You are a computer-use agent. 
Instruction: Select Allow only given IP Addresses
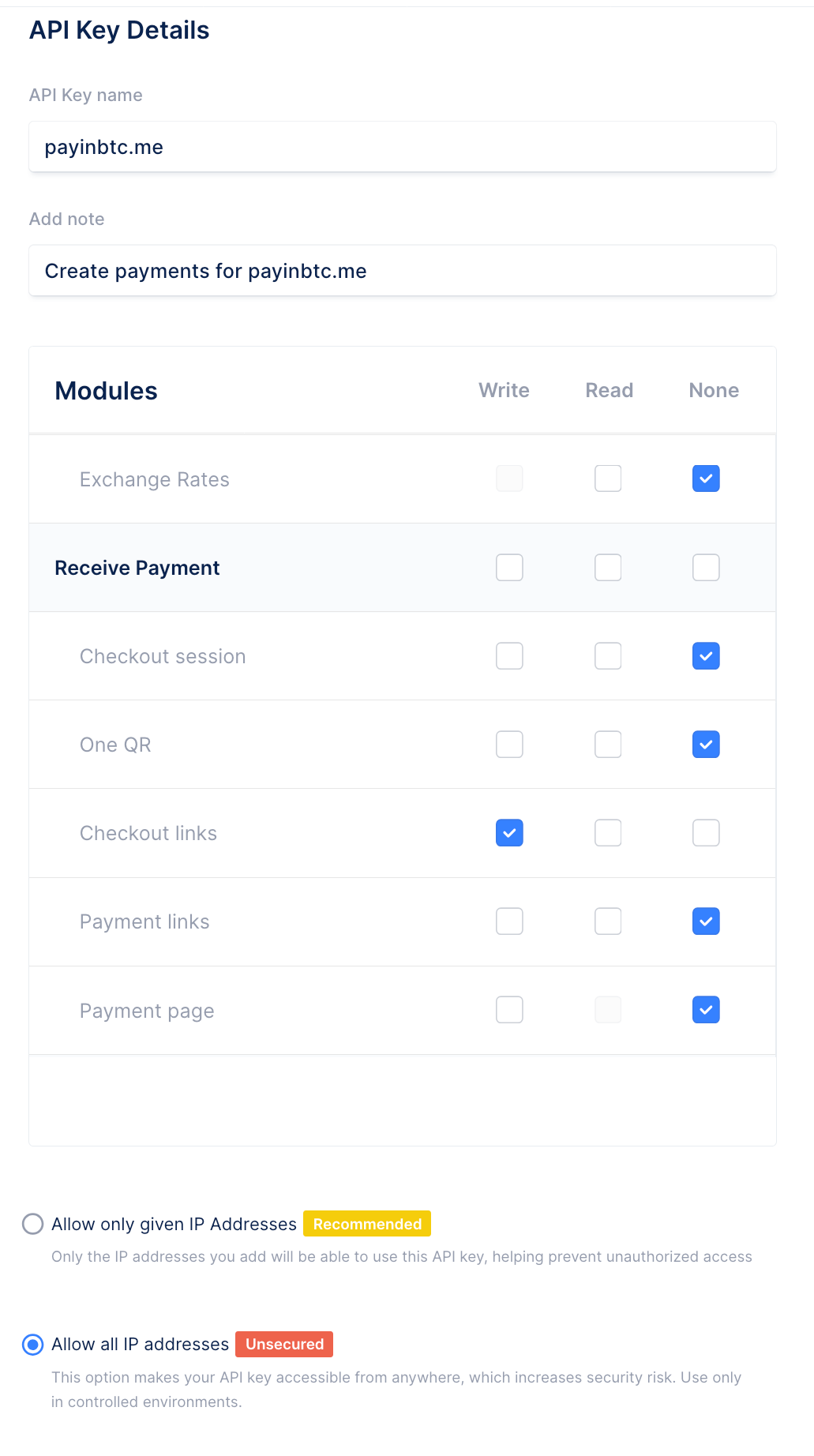(33, 1224)
